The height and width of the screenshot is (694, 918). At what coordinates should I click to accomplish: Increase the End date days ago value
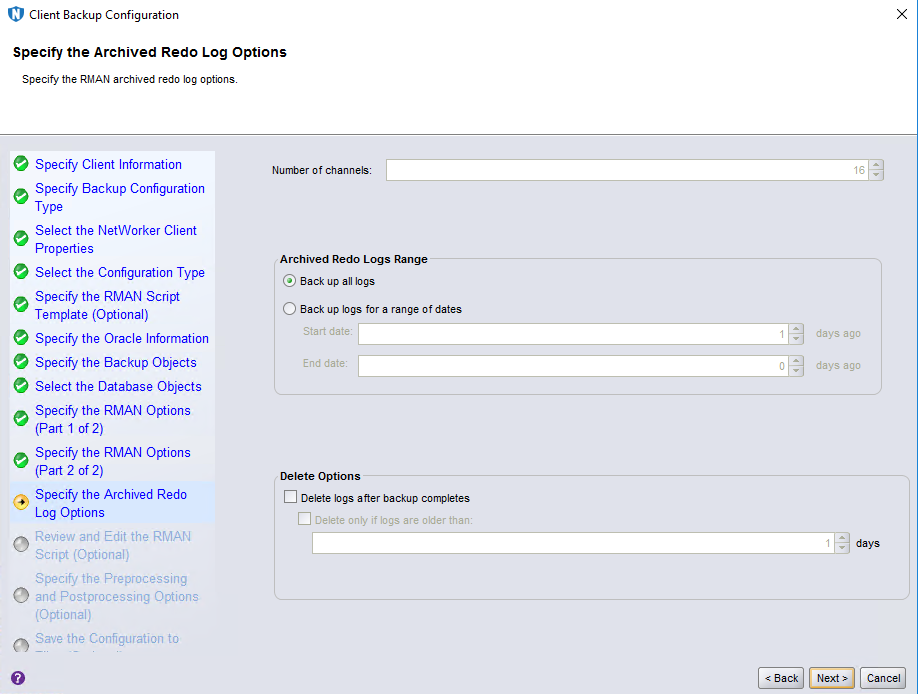tap(796, 361)
